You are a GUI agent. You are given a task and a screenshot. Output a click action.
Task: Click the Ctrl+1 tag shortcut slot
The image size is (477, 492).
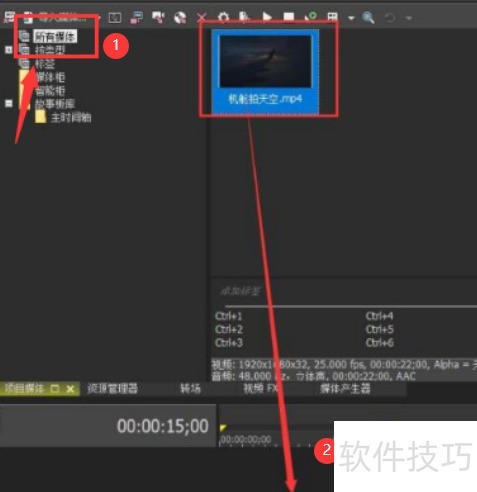[229, 316]
